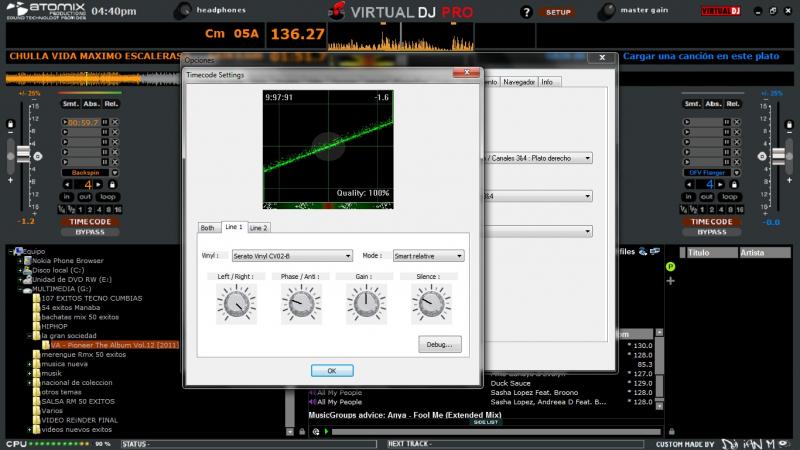The width and height of the screenshot is (800, 450).
Task: Click the green P playlist icon
Action: (670, 266)
